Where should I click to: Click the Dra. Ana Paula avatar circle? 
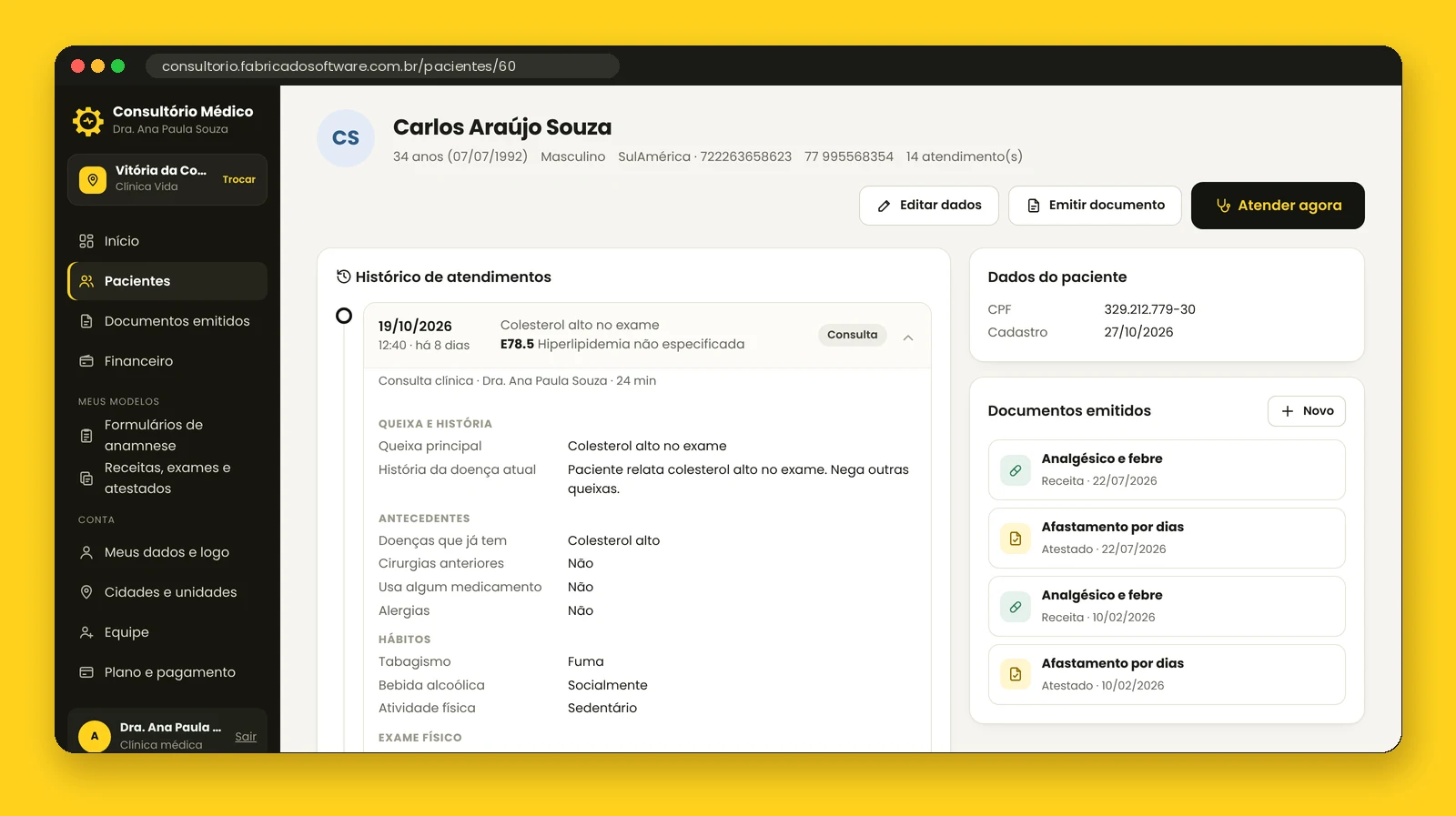click(95, 736)
